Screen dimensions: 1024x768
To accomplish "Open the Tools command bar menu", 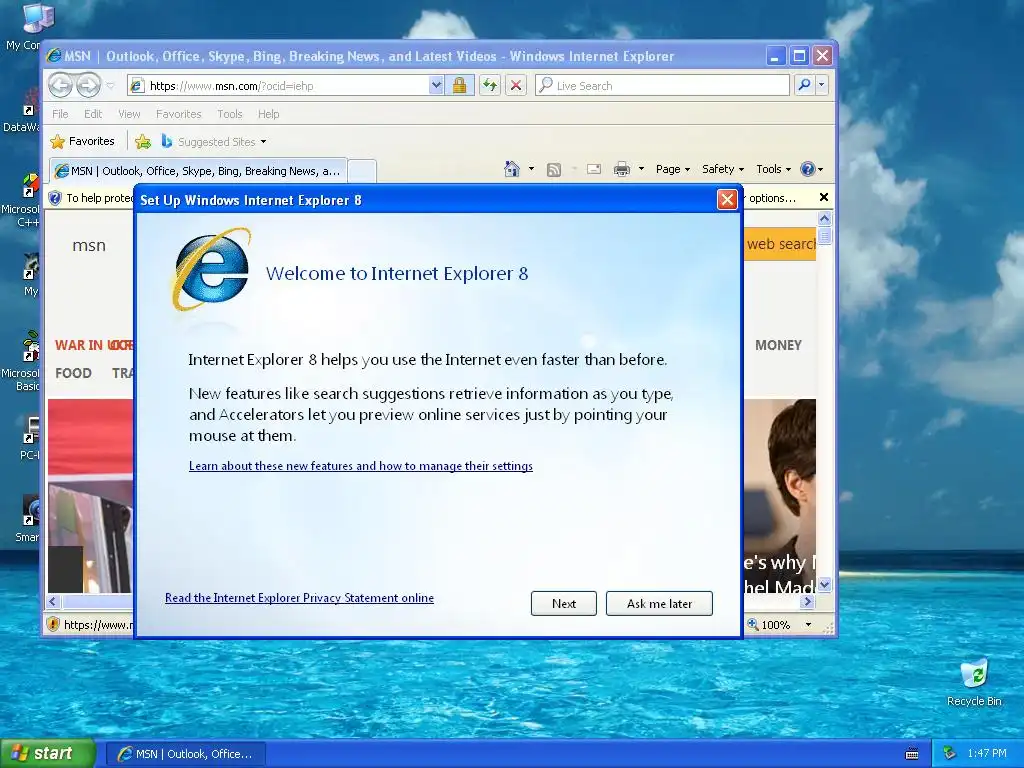I will (x=773, y=169).
